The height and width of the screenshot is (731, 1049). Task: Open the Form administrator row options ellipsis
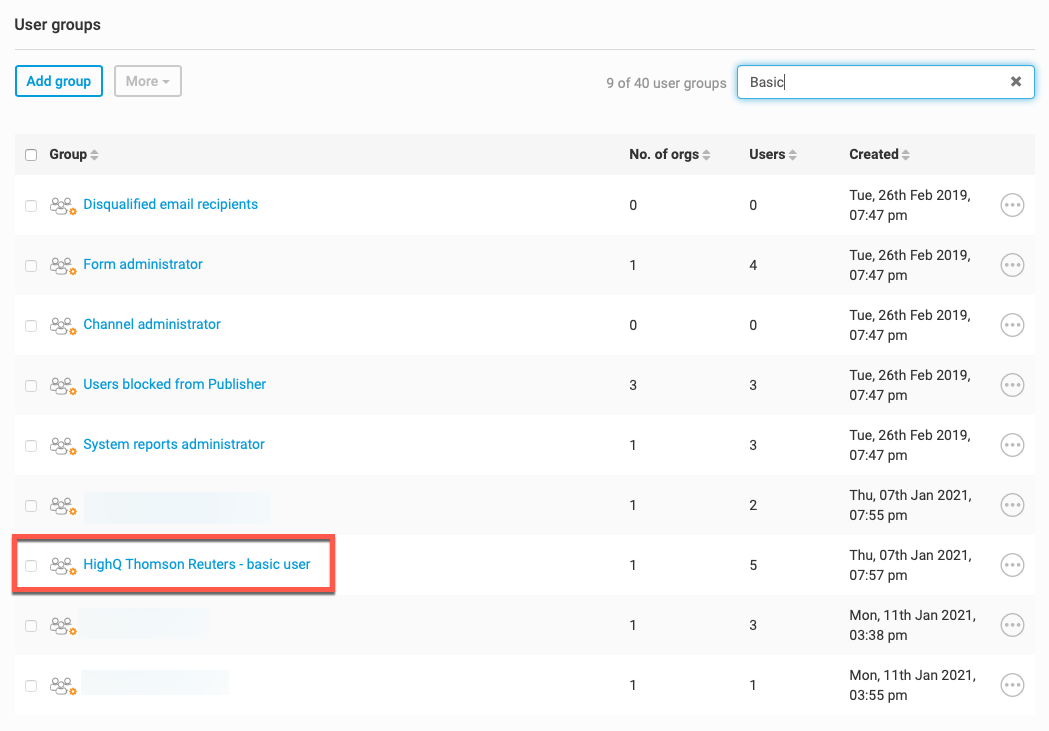coord(1012,265)
